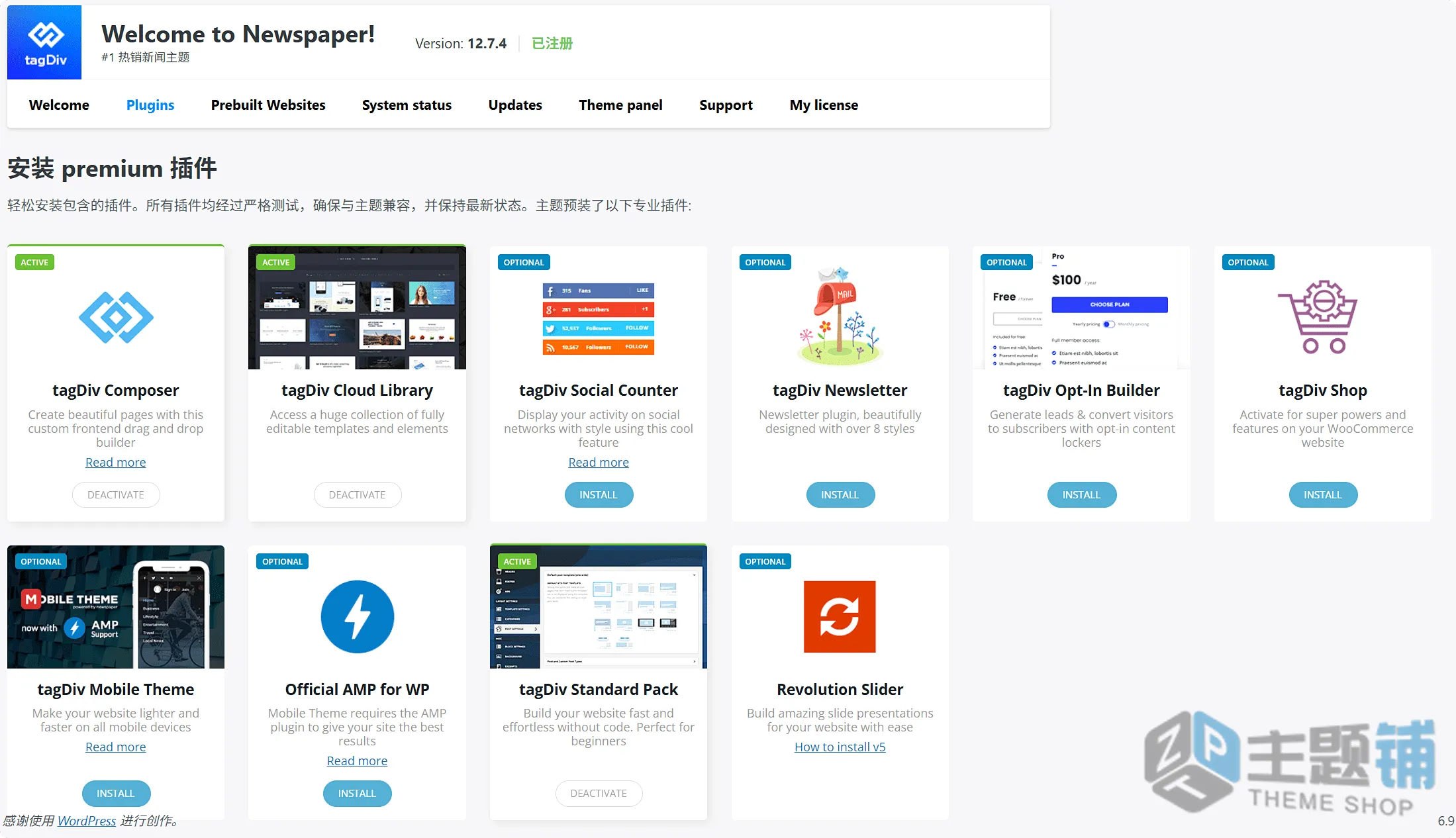
Task: Install the Official AMP for WP plugin
Action: pyautogui.click(x=357, y=793)
